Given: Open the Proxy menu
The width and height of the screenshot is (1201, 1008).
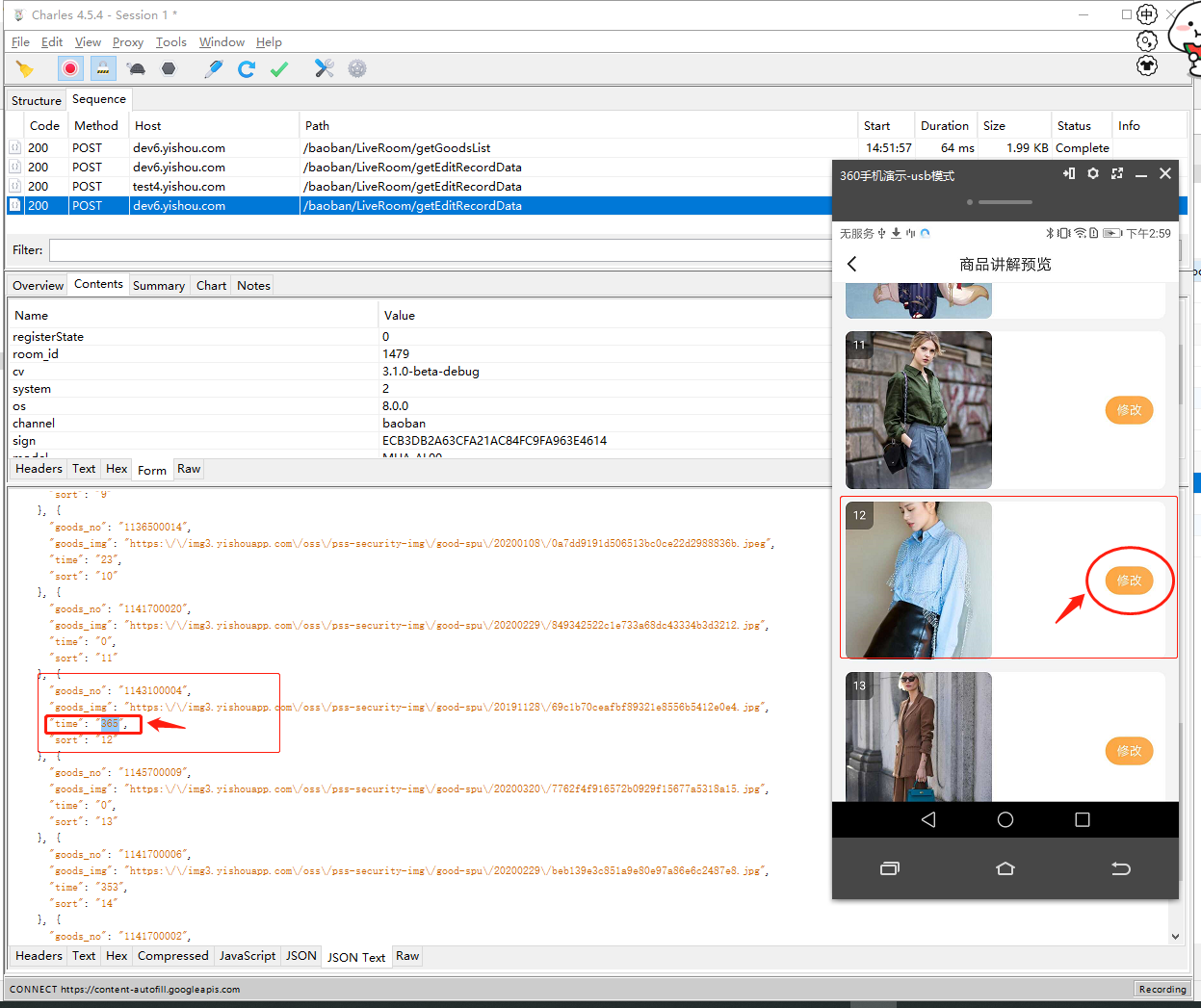Looking at the screenshot, I should point(128,42).
